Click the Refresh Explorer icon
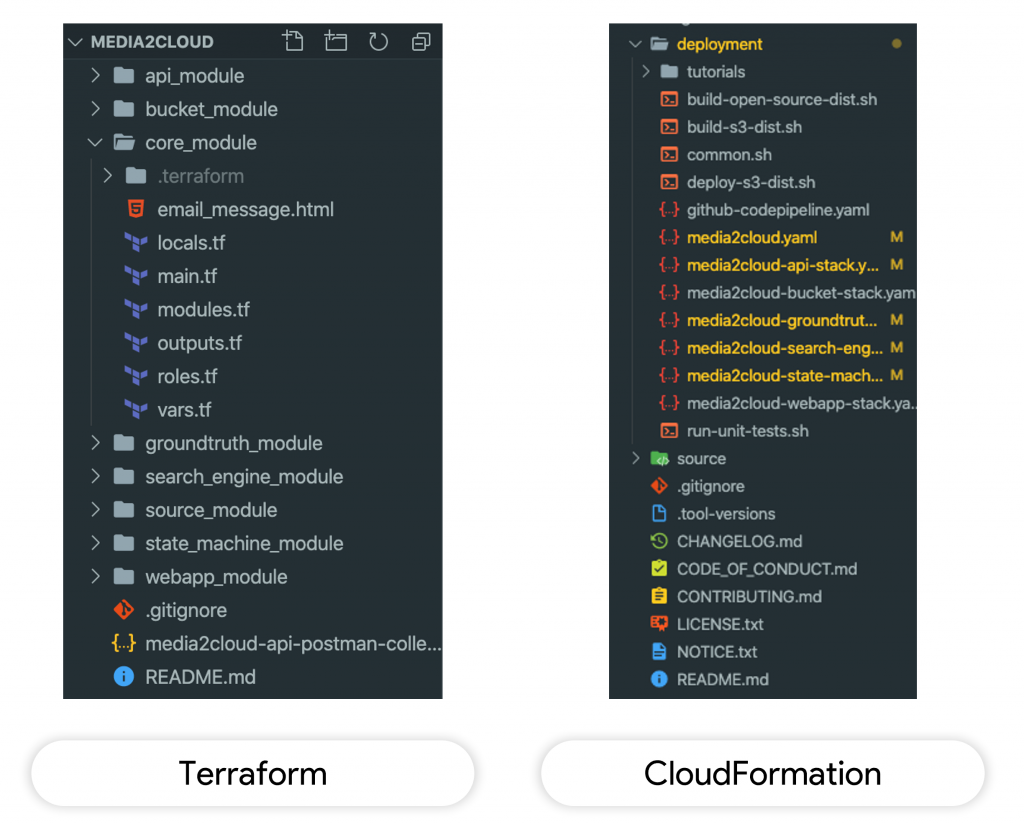Viewport: 1024px width, 824px height. click(377, 41)
